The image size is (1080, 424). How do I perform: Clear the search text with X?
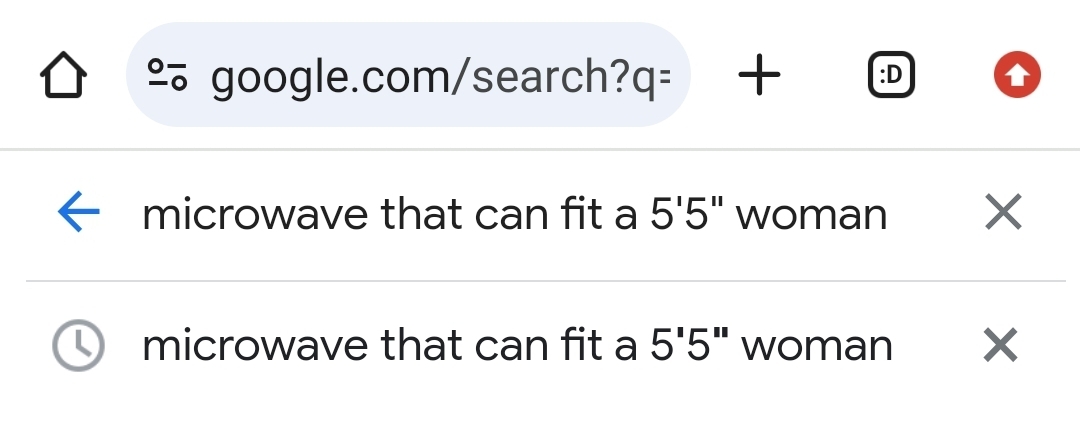click(1002, 213)
